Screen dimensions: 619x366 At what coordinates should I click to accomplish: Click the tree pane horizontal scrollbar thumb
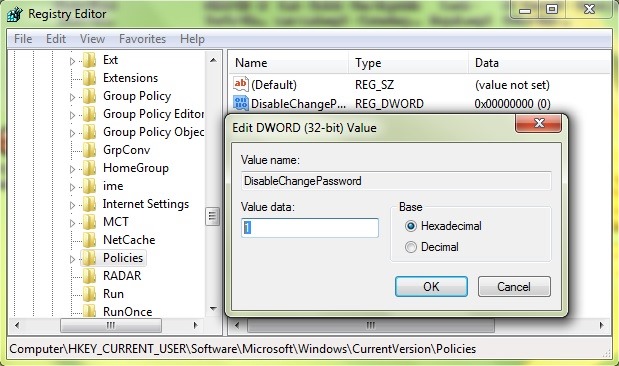[x=111, y=326]
